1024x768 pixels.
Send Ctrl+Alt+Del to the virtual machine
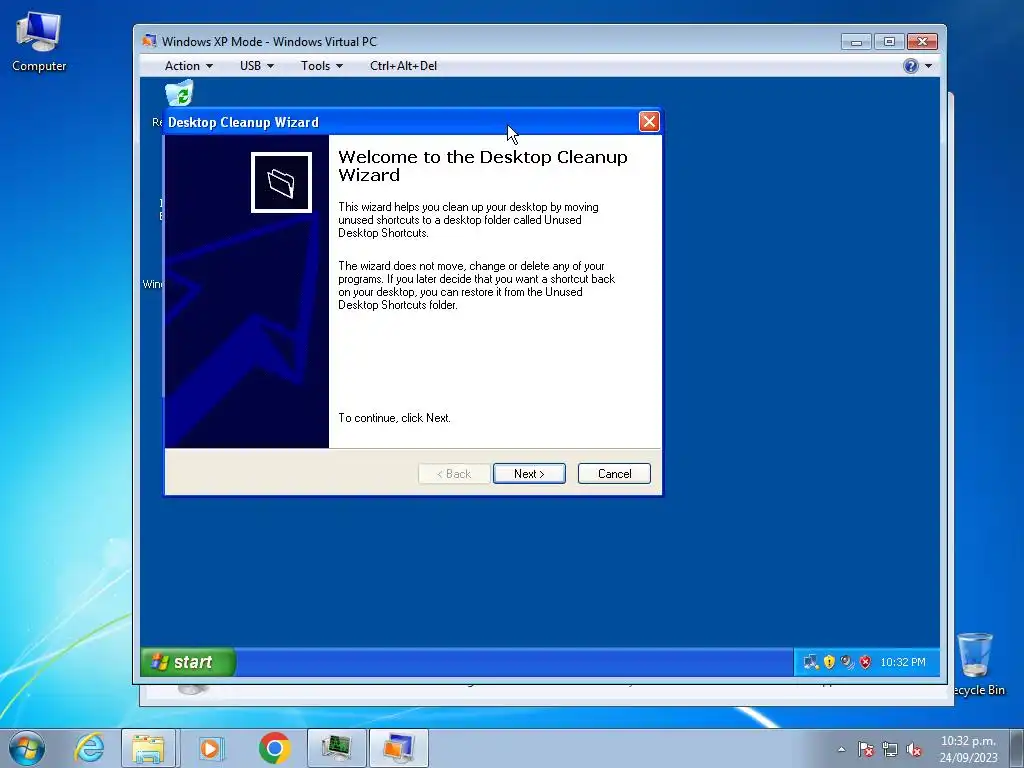403,66
